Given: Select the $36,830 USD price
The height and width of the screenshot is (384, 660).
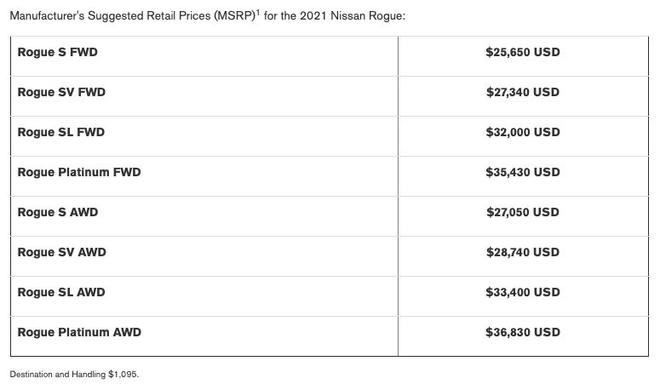Looking at the screenshot, I should pos(523,332).
